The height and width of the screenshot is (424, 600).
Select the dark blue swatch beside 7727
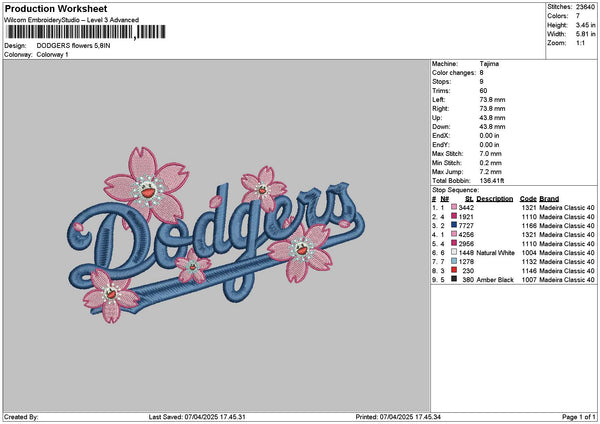(x=454, y=225)
